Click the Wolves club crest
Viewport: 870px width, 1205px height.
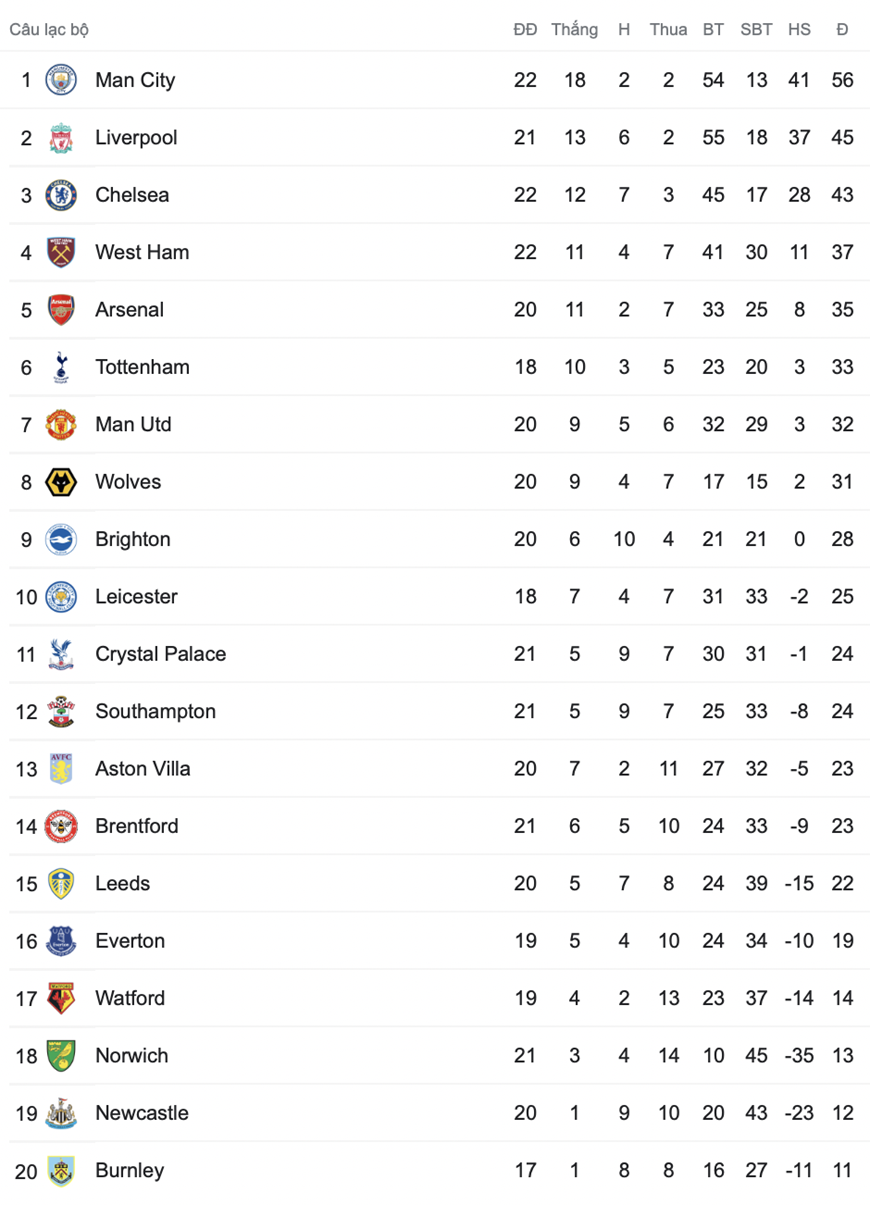point(61,482)
